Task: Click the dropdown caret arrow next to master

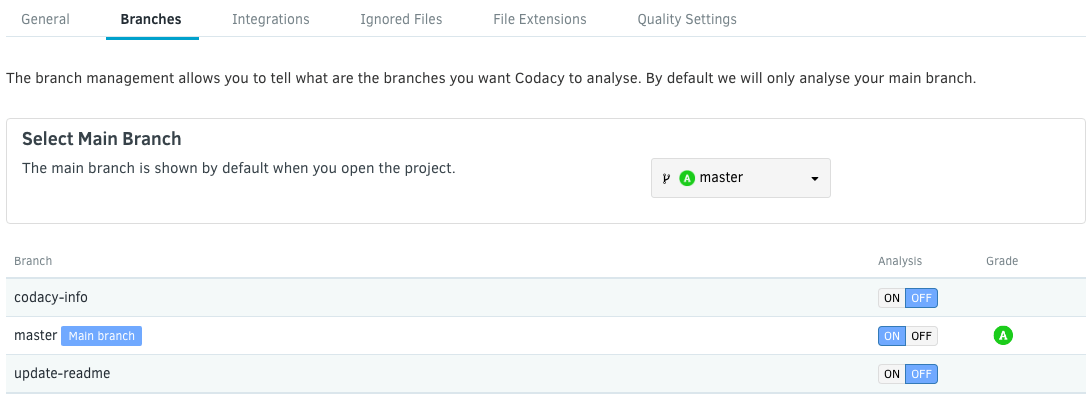Action: tap(815, 179)
